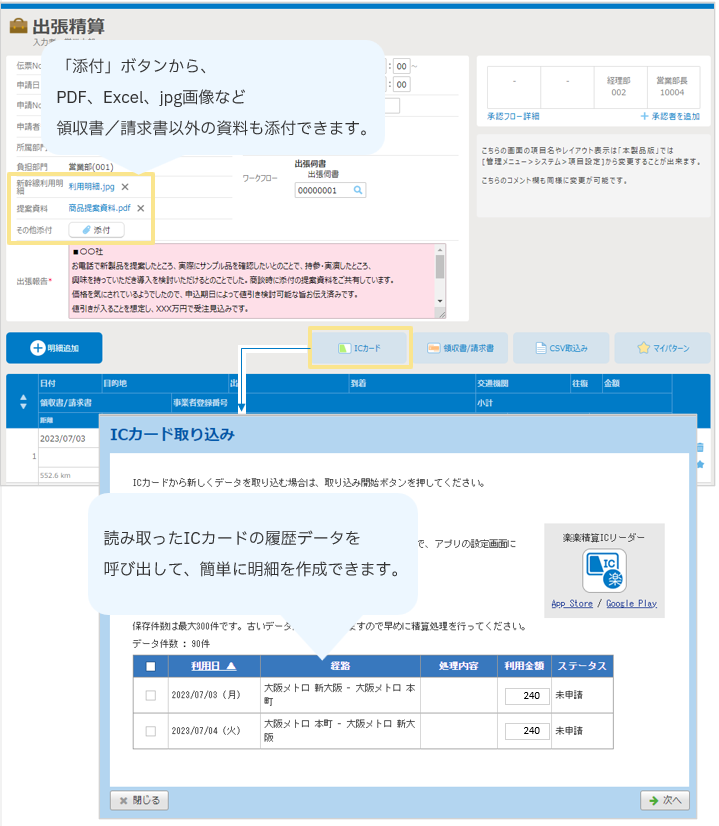Click the blue 明細追加 plus button
719x826 pixels.
pyautogui.click(x=54, y=348)
